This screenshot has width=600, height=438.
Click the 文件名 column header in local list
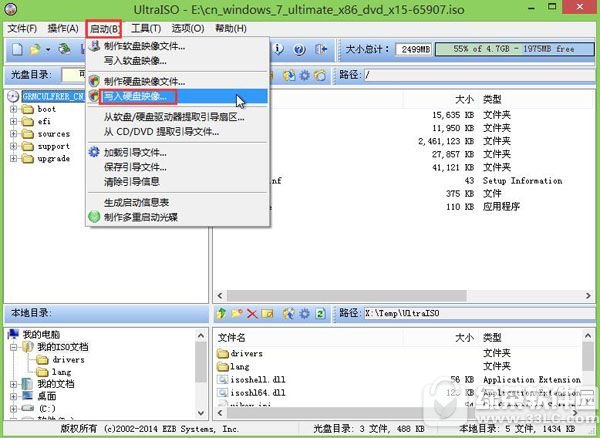coord(232,338)
